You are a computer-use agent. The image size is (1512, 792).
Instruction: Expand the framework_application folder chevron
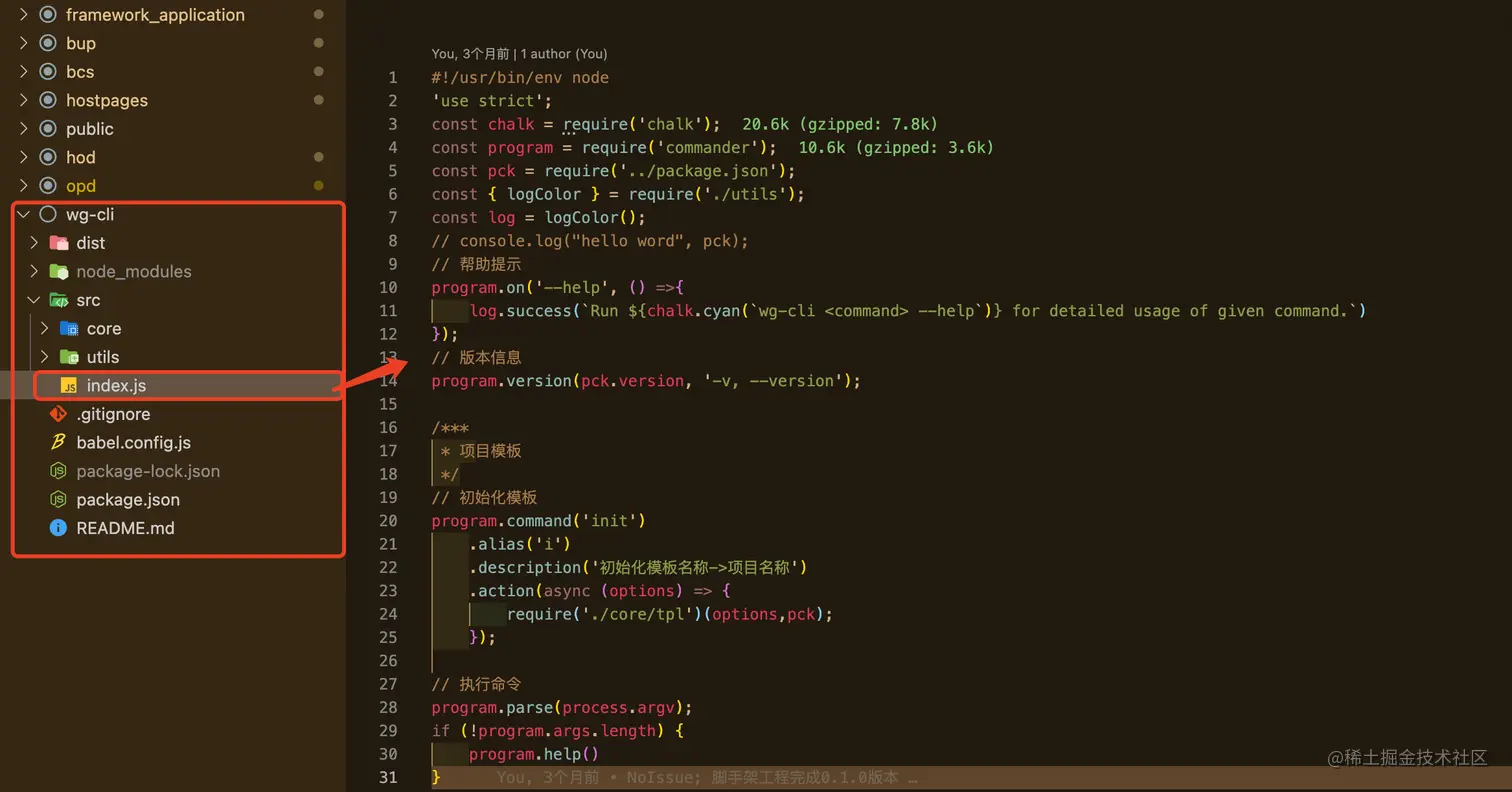(x=23, y=15)
